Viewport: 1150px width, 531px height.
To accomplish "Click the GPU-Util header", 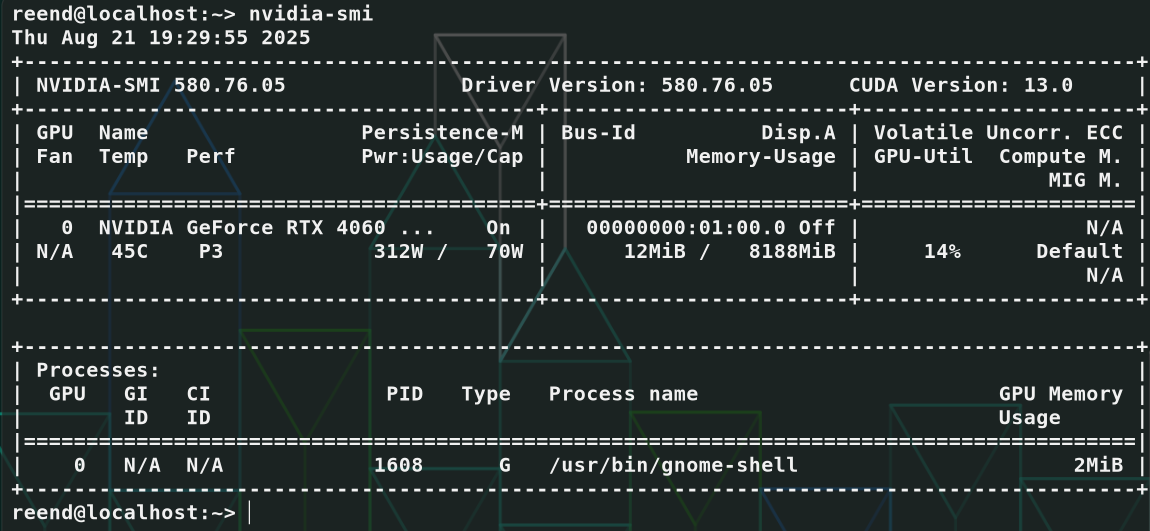I will (x=923, y=156).
